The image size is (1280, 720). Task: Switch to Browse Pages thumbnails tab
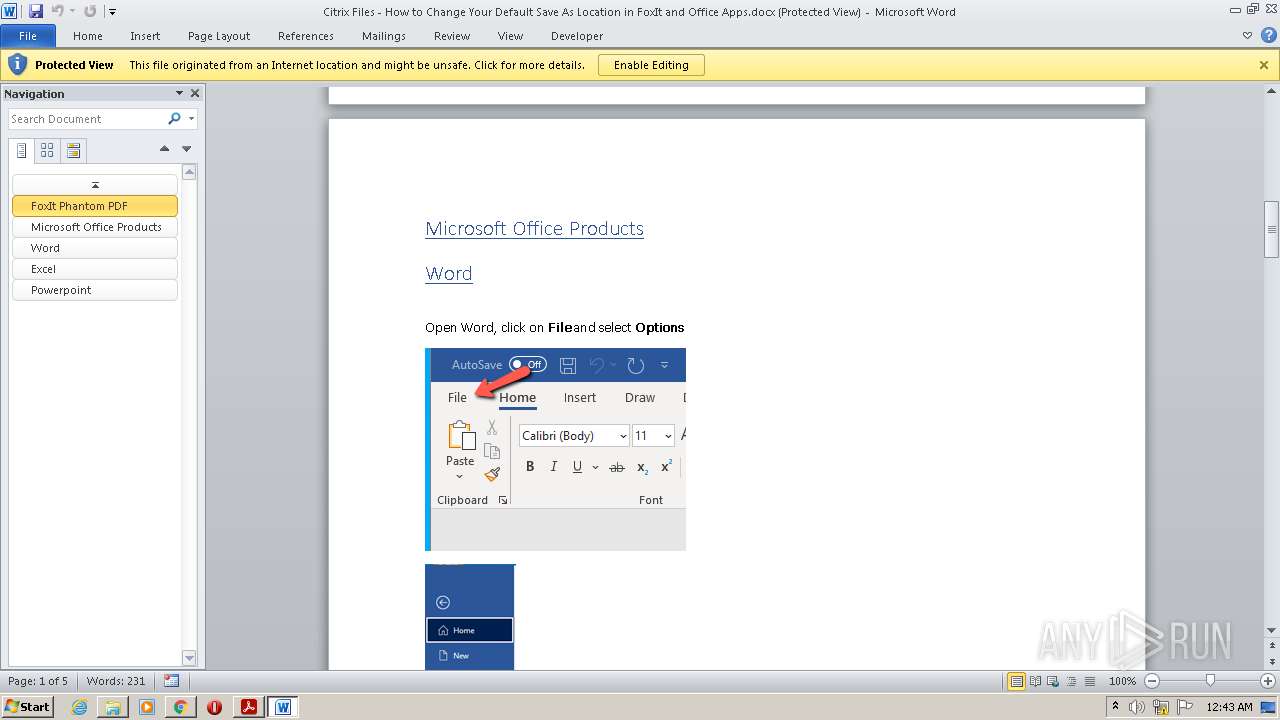(x=47, y=151)
